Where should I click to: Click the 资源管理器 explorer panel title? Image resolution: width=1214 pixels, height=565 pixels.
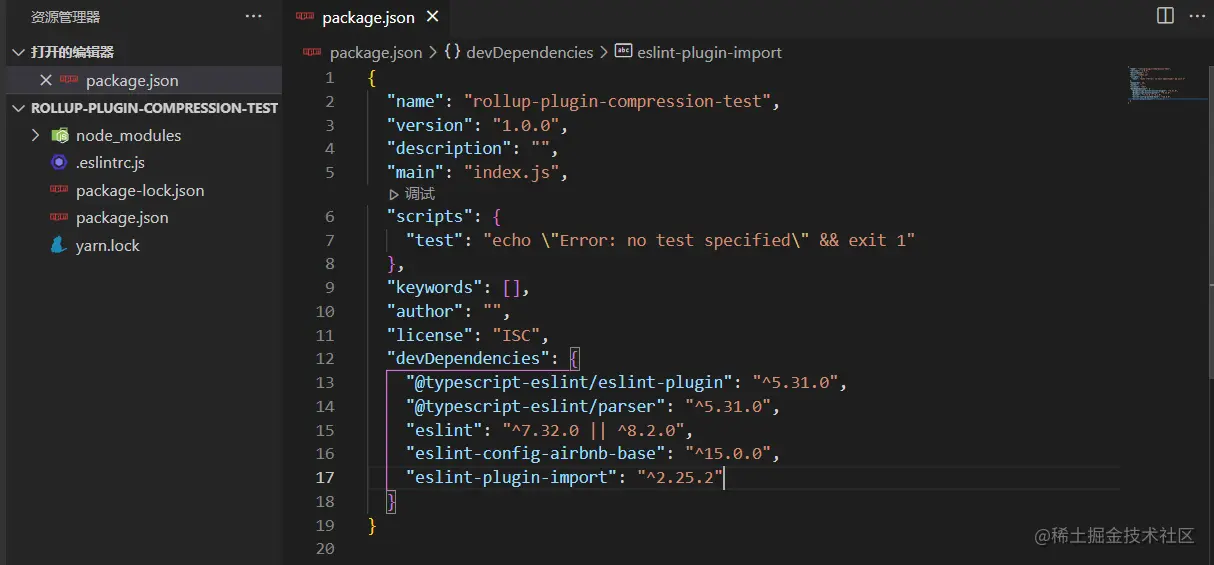point(65,17)
